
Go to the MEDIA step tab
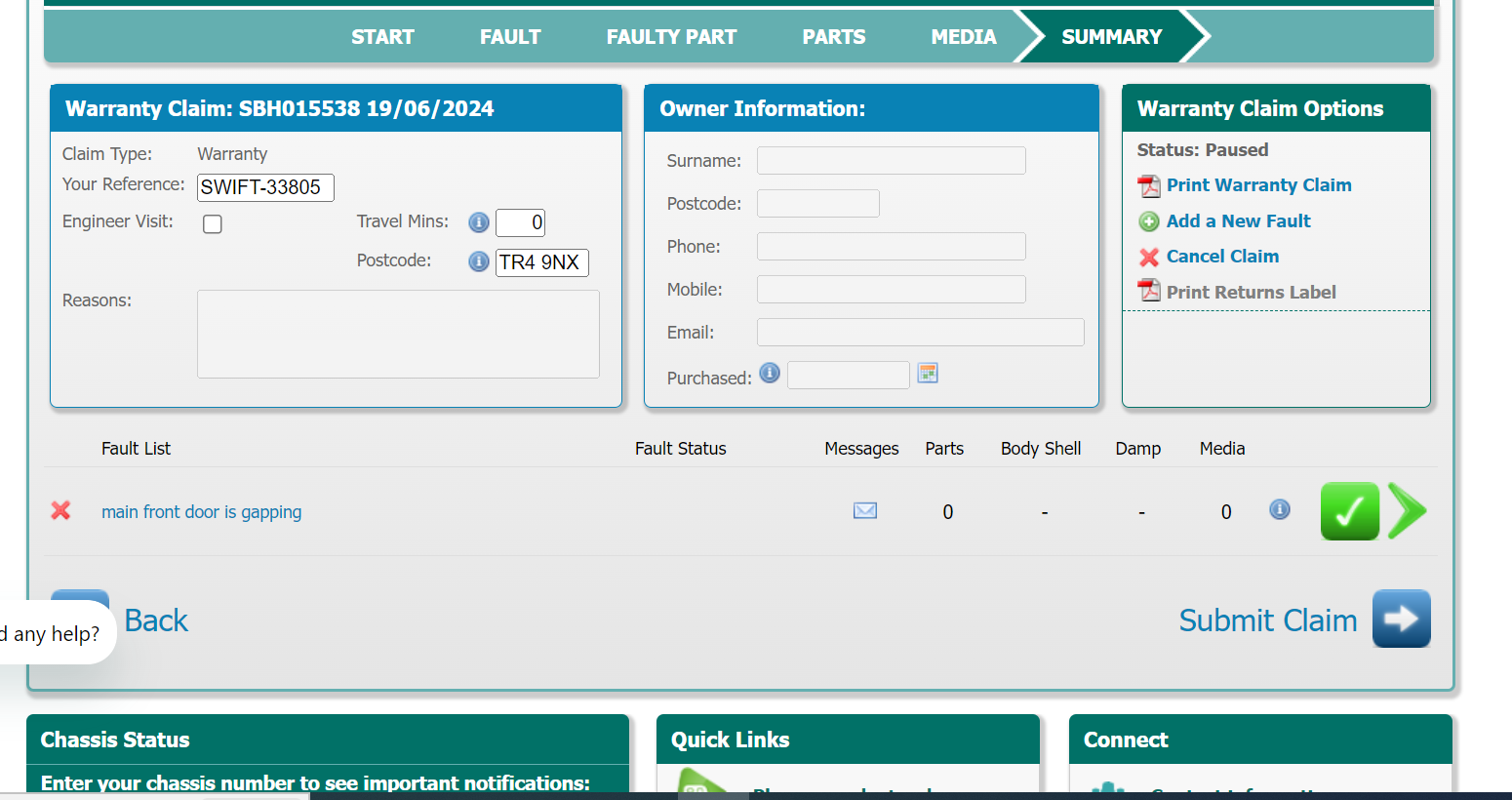[963, 37]
